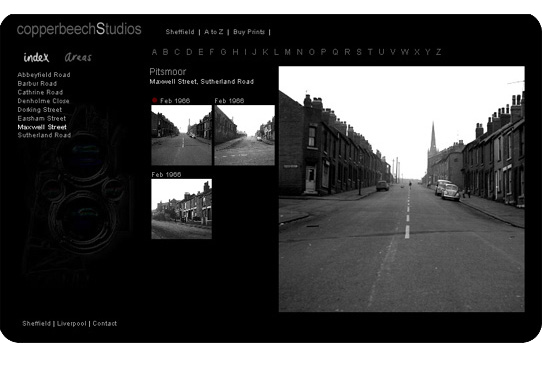Screen dimensions: 542x369
Task: Jump to letter H in alphabet index
Action: [235, 52]
